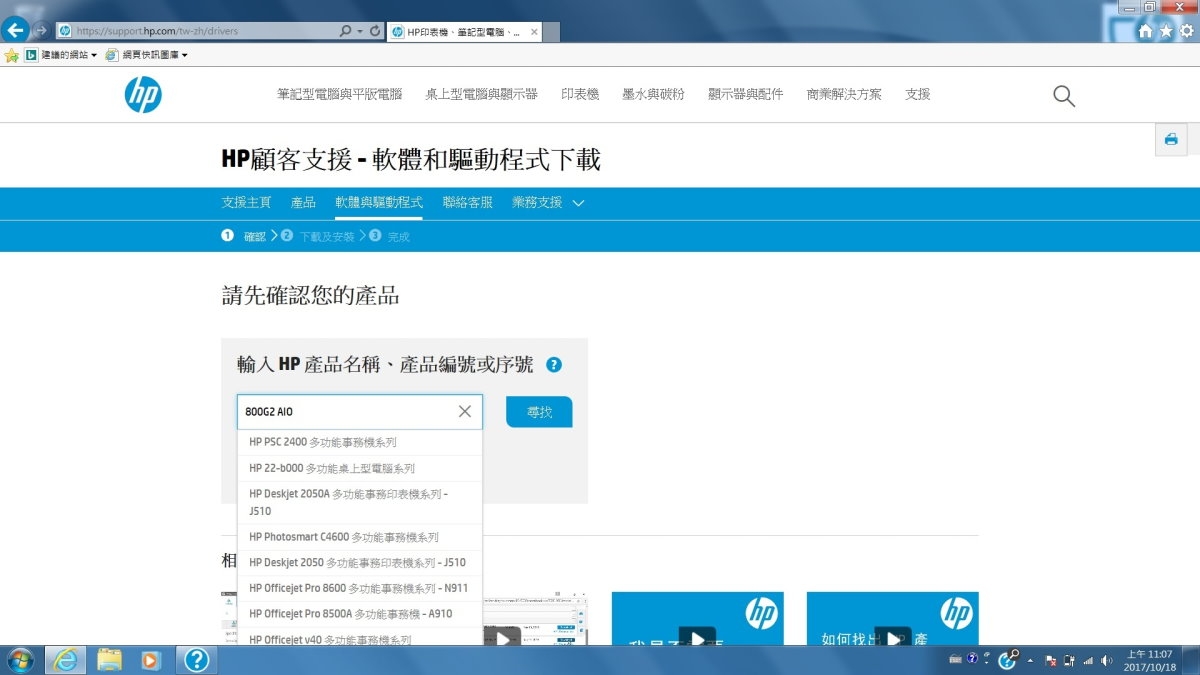This screenshot has height=675, width=1200.
Task: Click the Action Center flag tray icon
Action: (1051, 661)
